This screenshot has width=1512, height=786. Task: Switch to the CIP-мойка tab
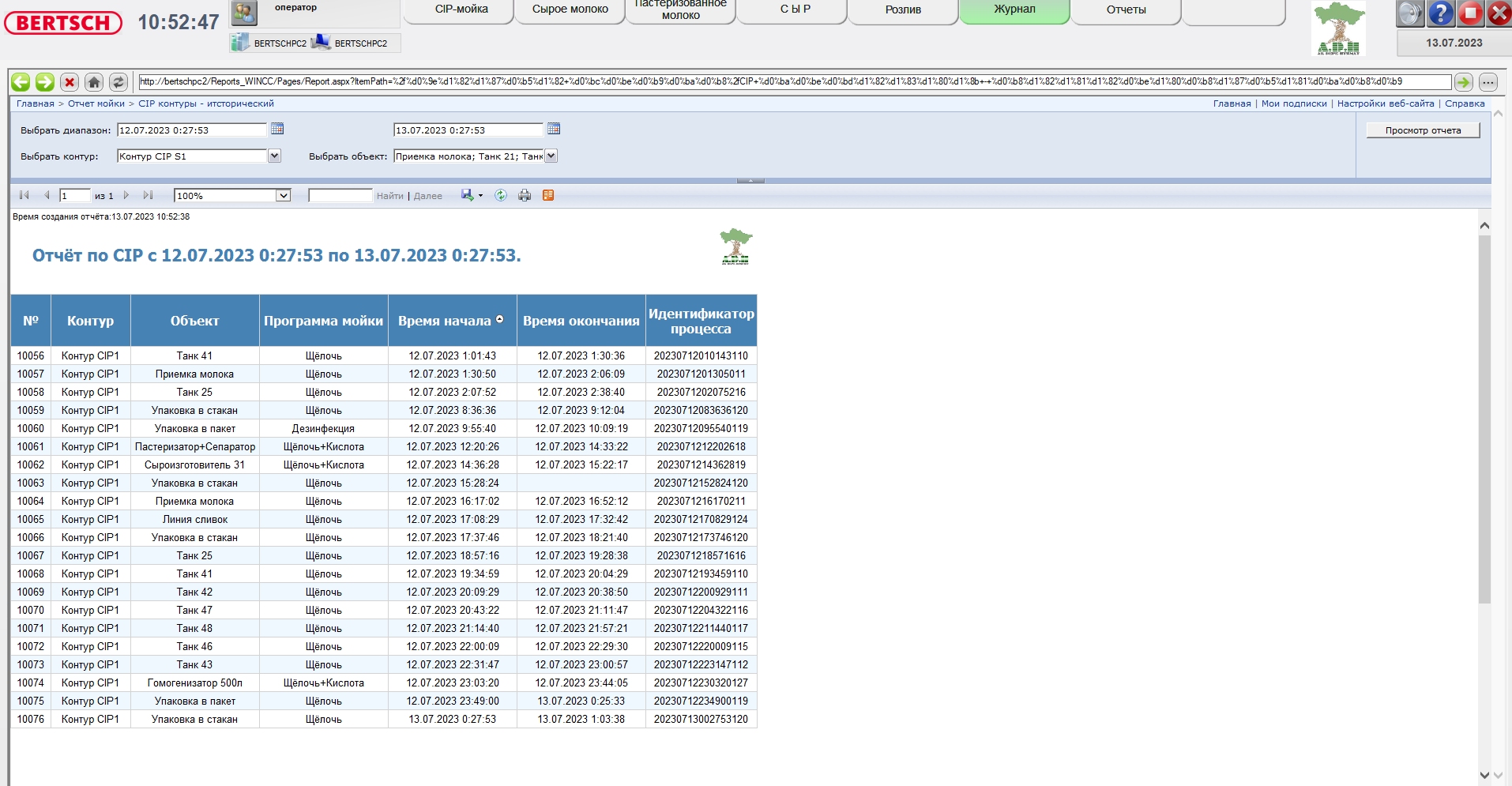[461, 10]
